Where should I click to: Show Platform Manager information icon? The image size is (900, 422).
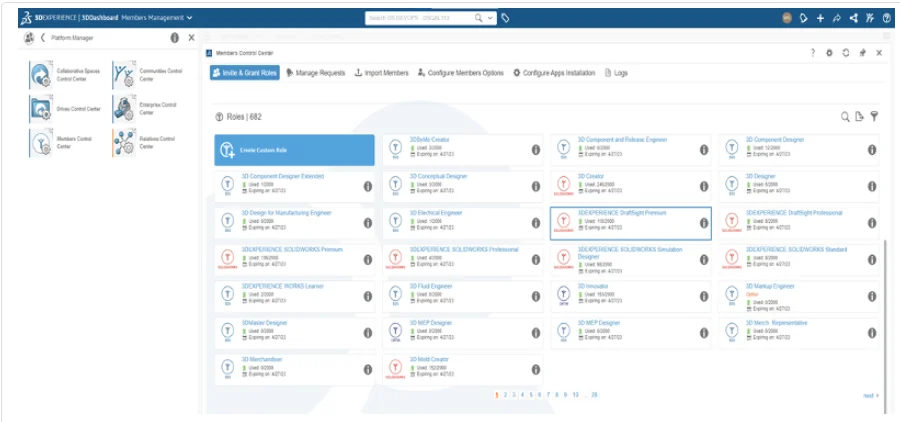(174, 38)
